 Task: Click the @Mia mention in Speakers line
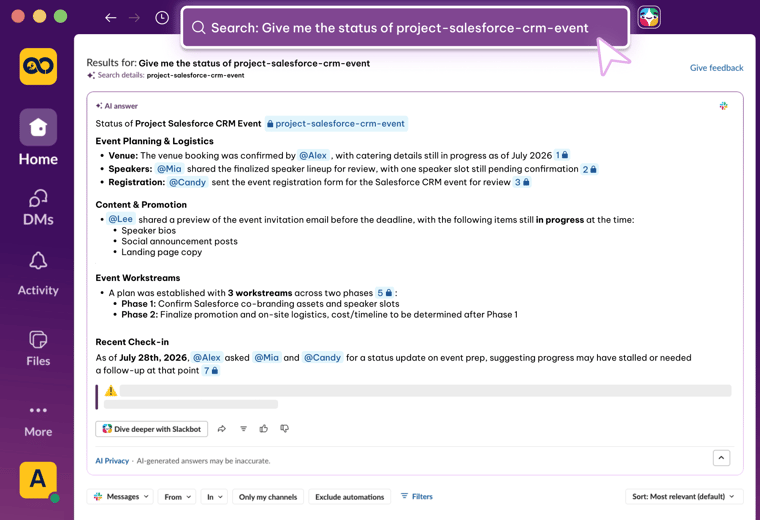169,169
